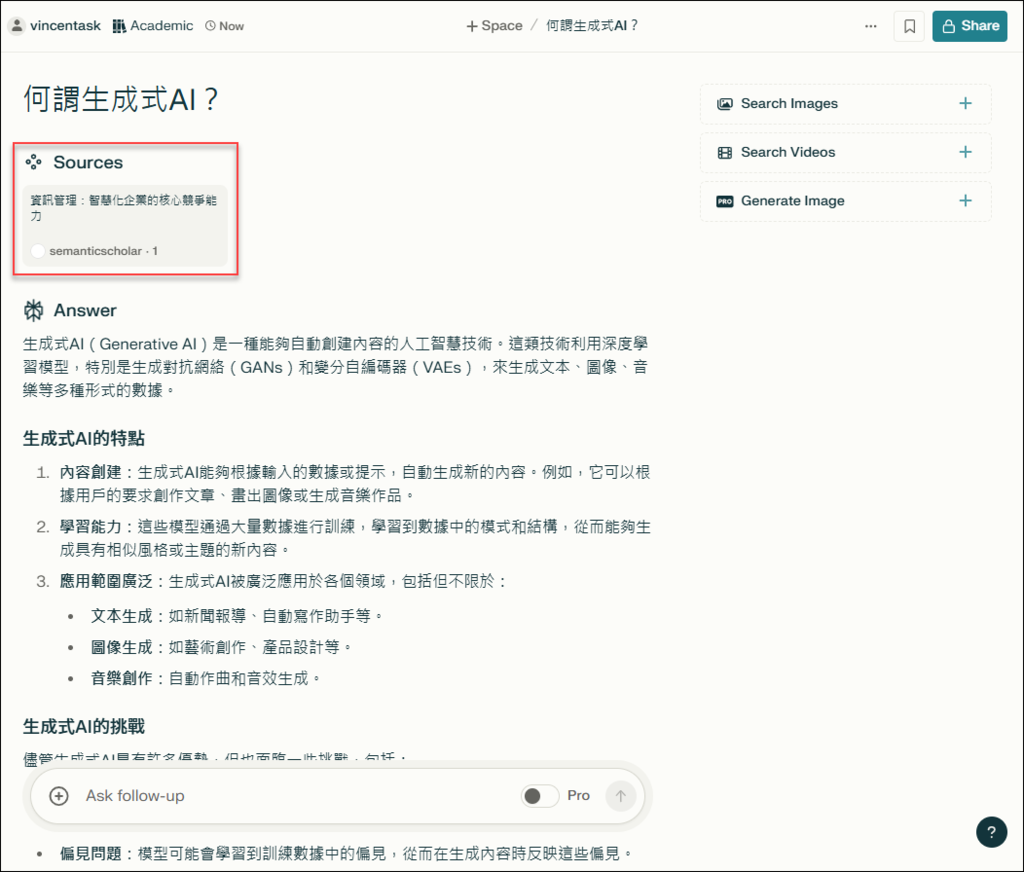Click the Answer heading
The image size is (1024, 872).
point(85,310)
